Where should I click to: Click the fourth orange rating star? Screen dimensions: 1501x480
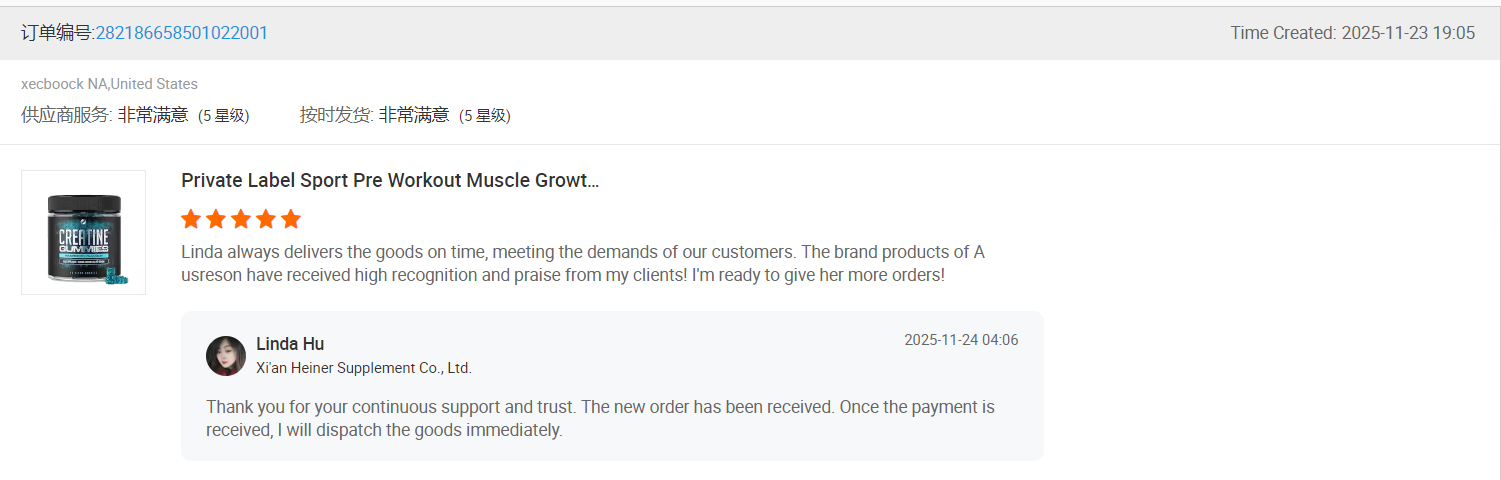point(266,219)
